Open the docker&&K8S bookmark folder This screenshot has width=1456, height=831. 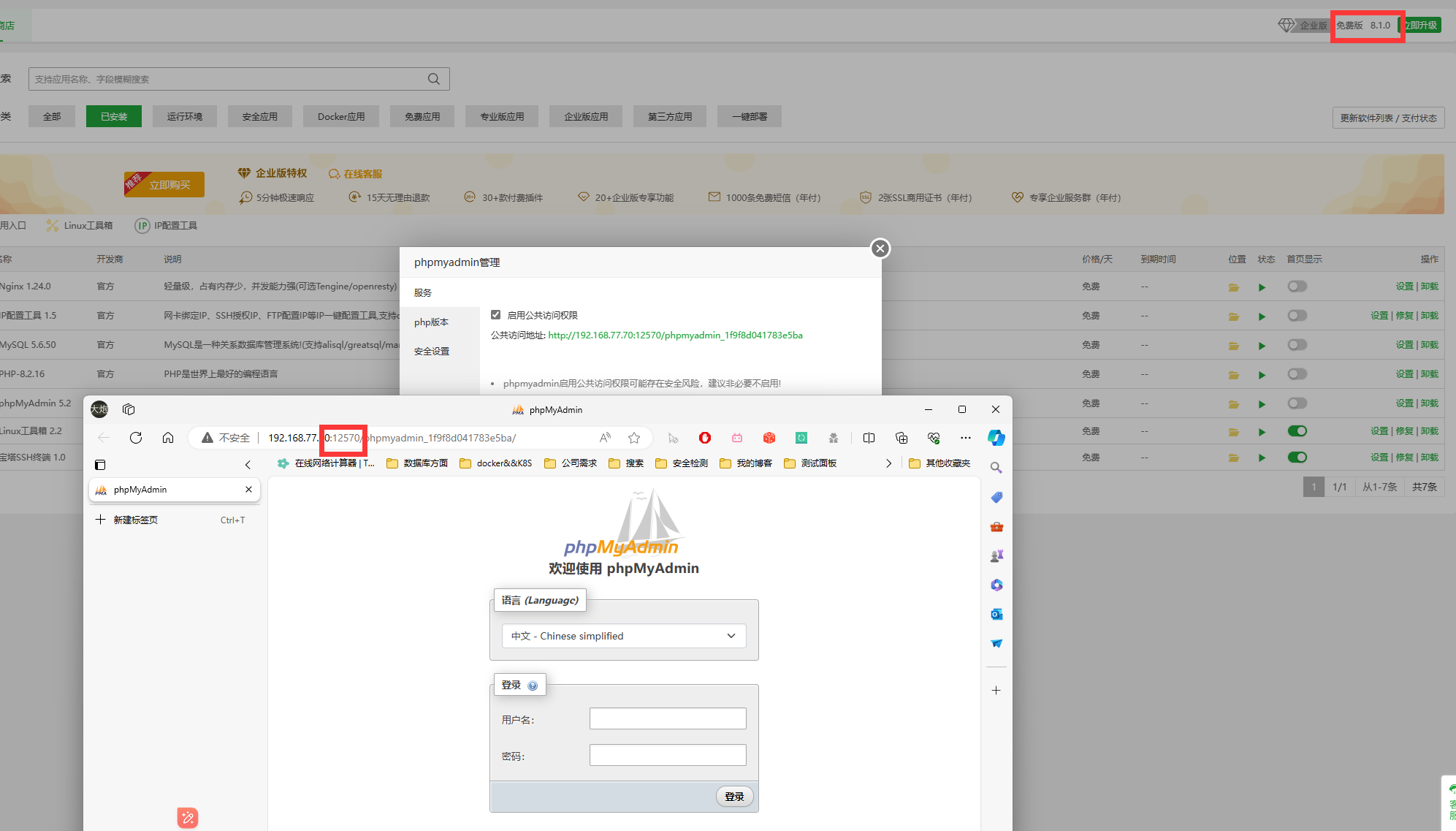click(496, 463)
